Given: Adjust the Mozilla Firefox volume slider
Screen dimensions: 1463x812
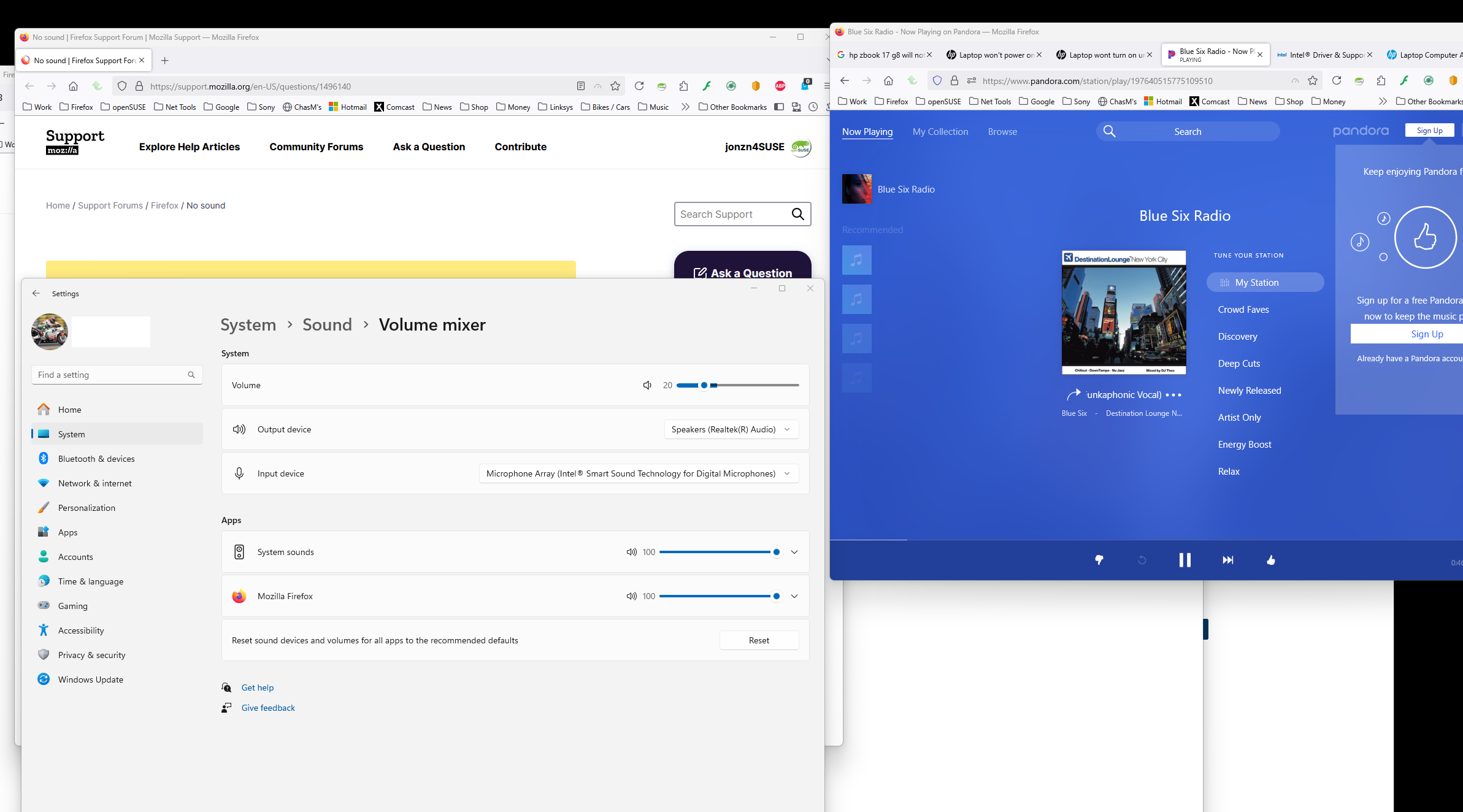Looking at the screenshot, I should (720, 596).
